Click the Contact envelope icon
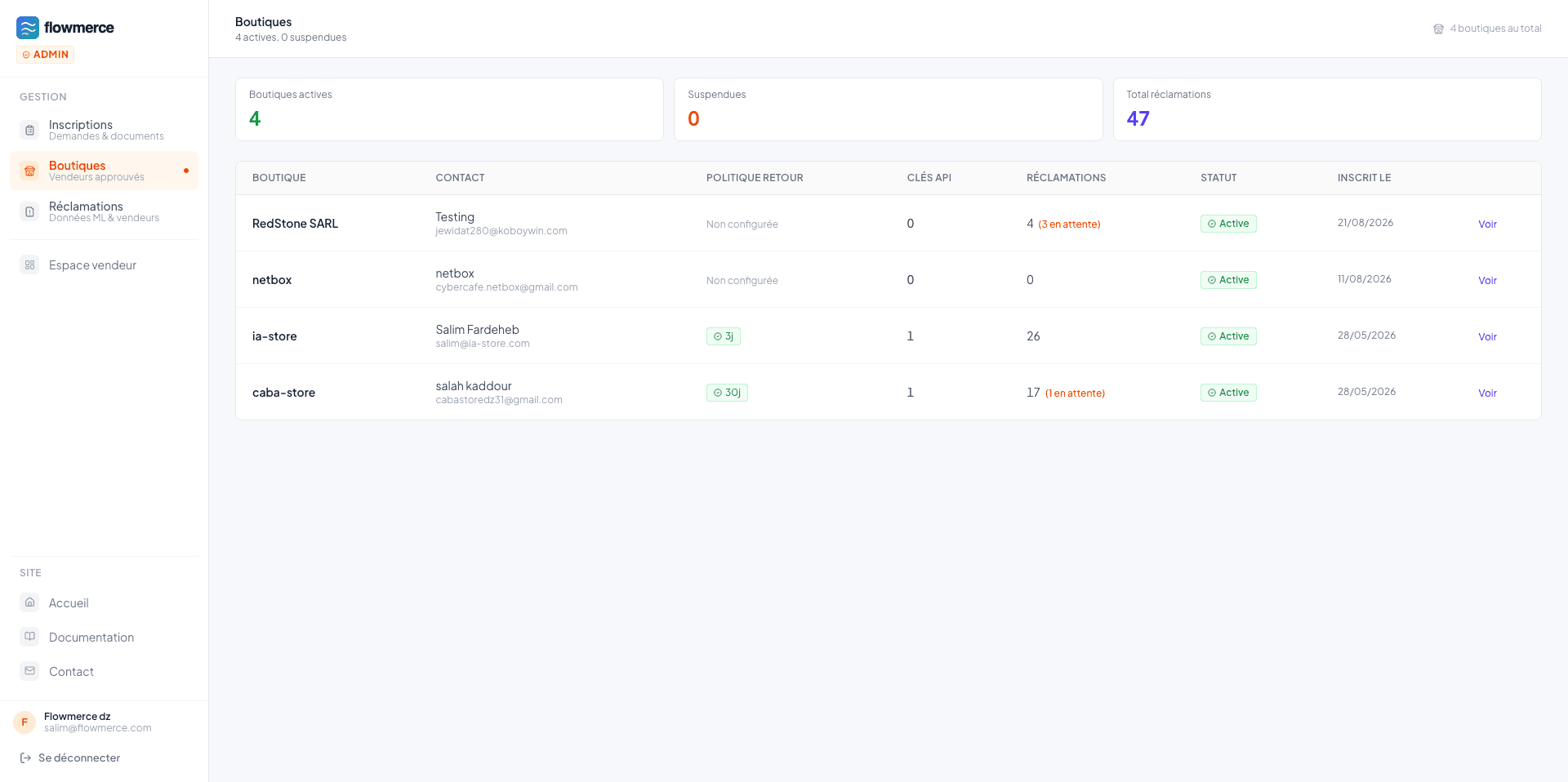The image size is (1568, 782). [x=29, y=671]
